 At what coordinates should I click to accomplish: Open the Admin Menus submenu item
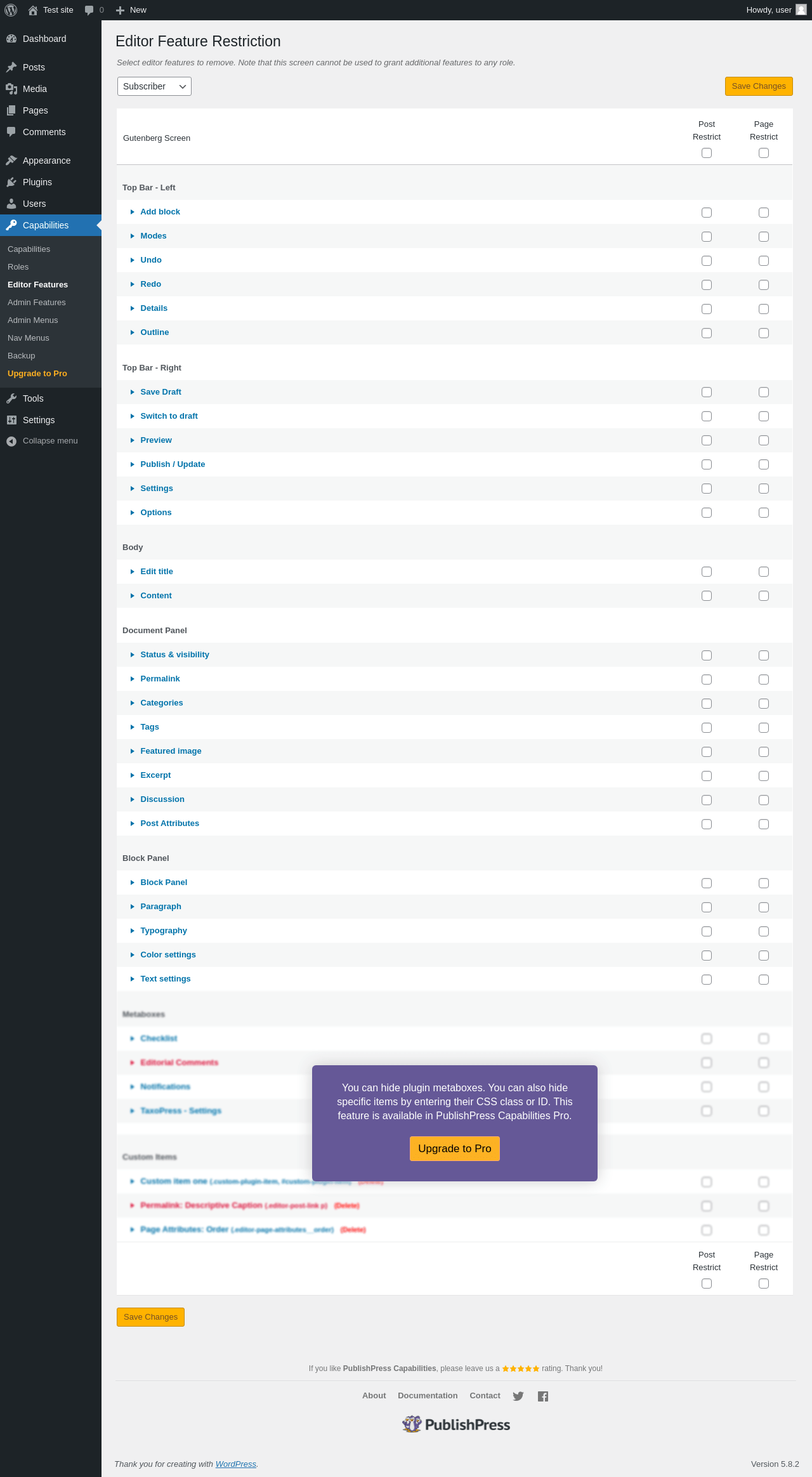tap(32, 320)
